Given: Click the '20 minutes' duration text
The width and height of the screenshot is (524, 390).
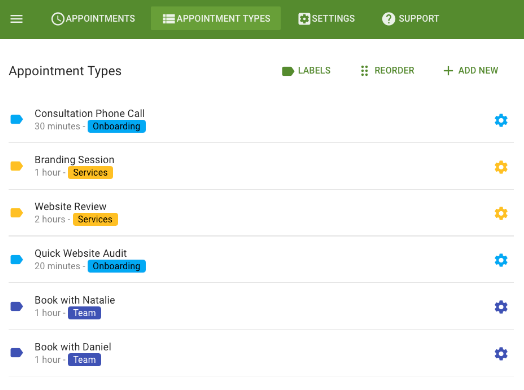Looking at the screenshot, I should pos(57,266).
